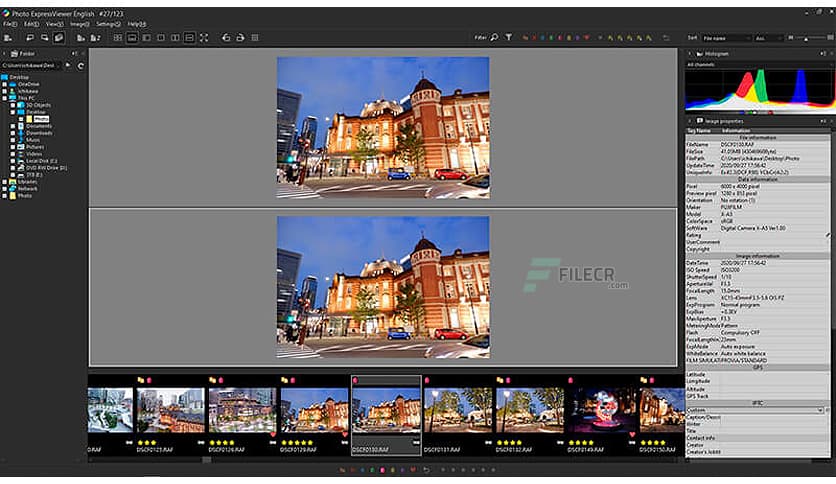Click the pink color label in bottom bar

click(382, 470)
